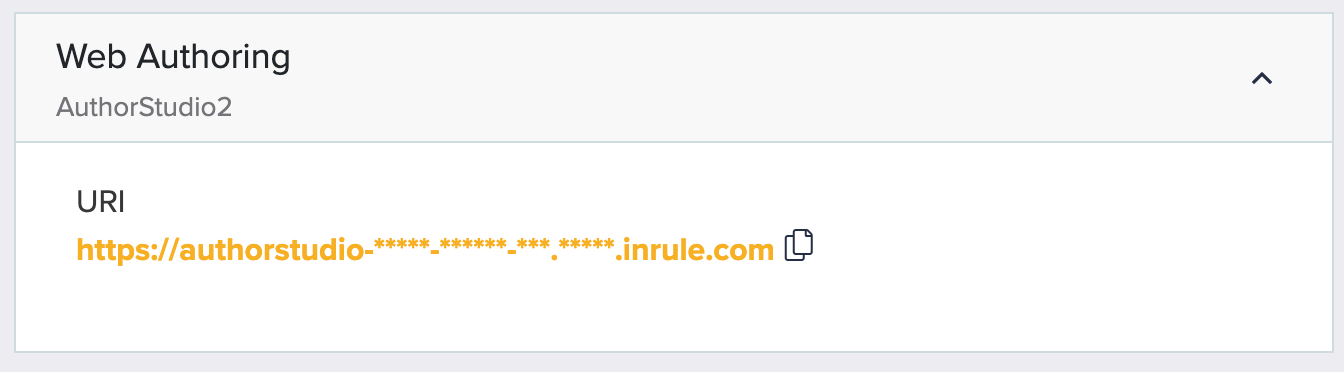Toggle the up-arrow in panel header
Screen dimensions: 1344x372
coord(1262,78)
